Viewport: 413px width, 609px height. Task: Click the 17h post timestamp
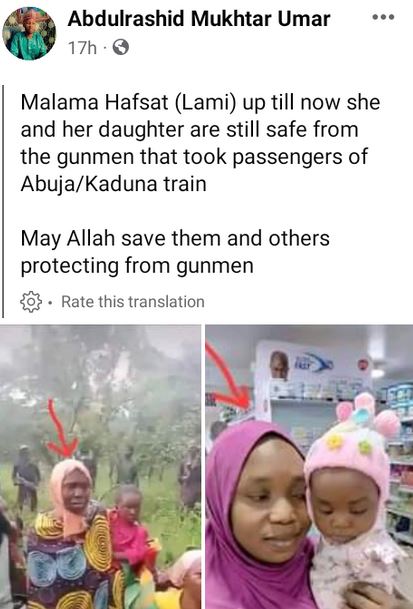pos(82,48)
